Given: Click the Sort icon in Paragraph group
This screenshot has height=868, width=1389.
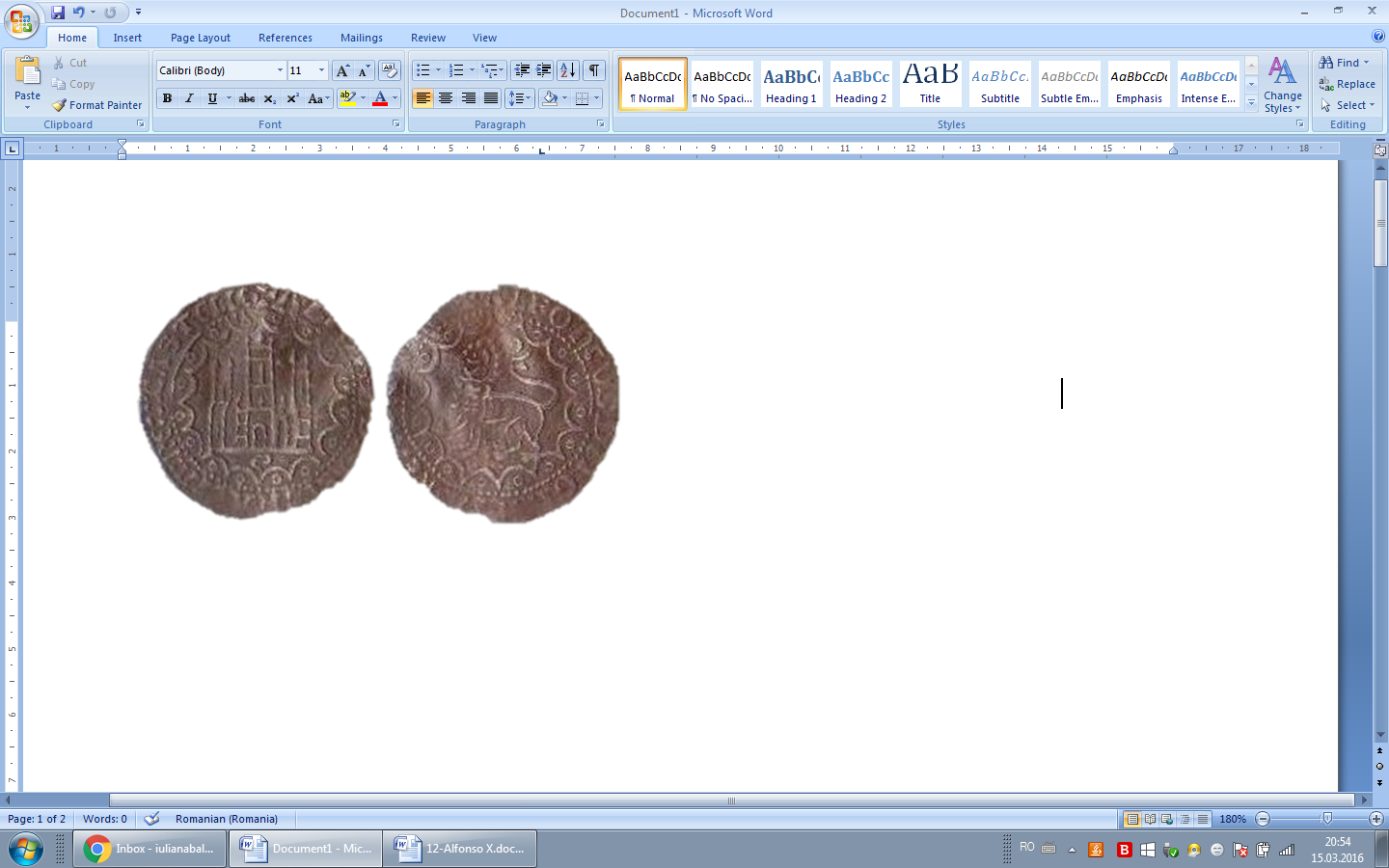Looking at the screenshot, I should [x=568, y=70].
